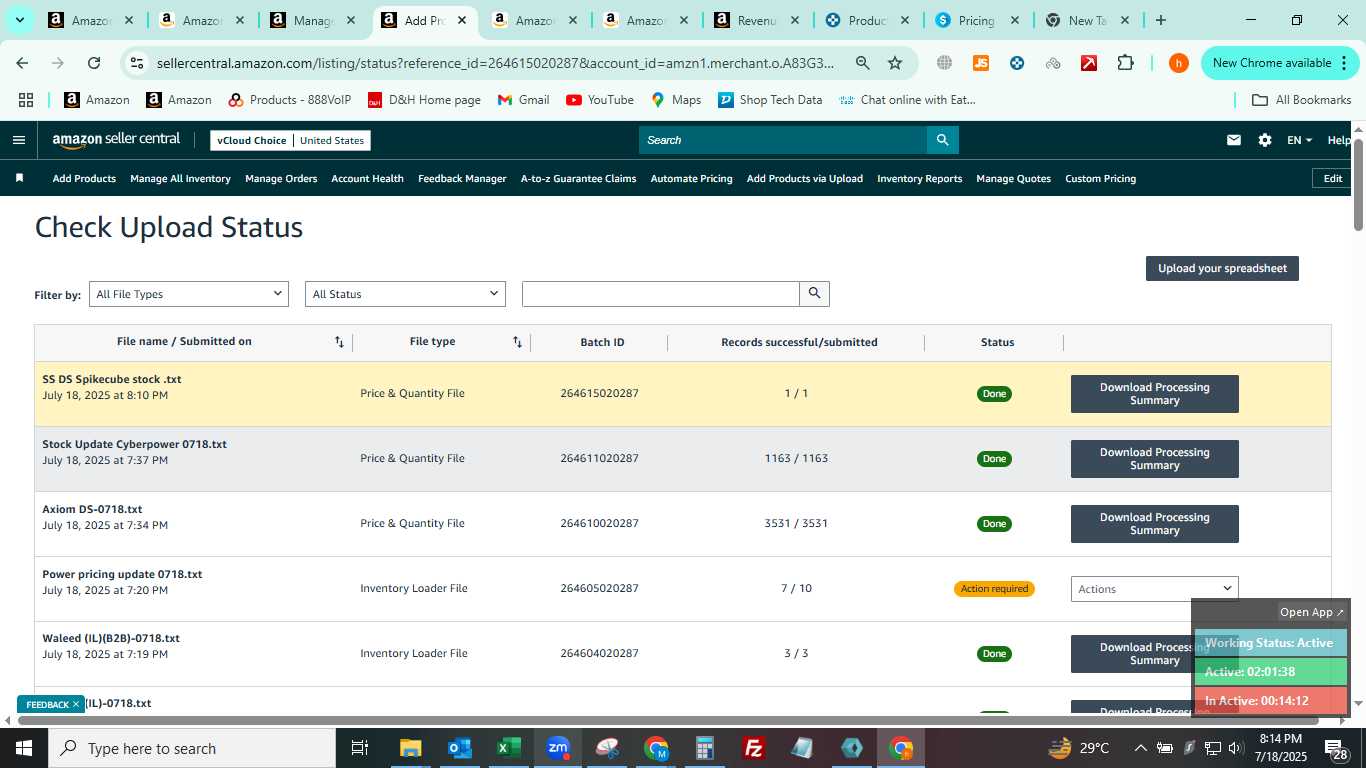Open the D&H Home page bookmark
The width and height of the screenshot is (1366, 768).
pos(424,100)
